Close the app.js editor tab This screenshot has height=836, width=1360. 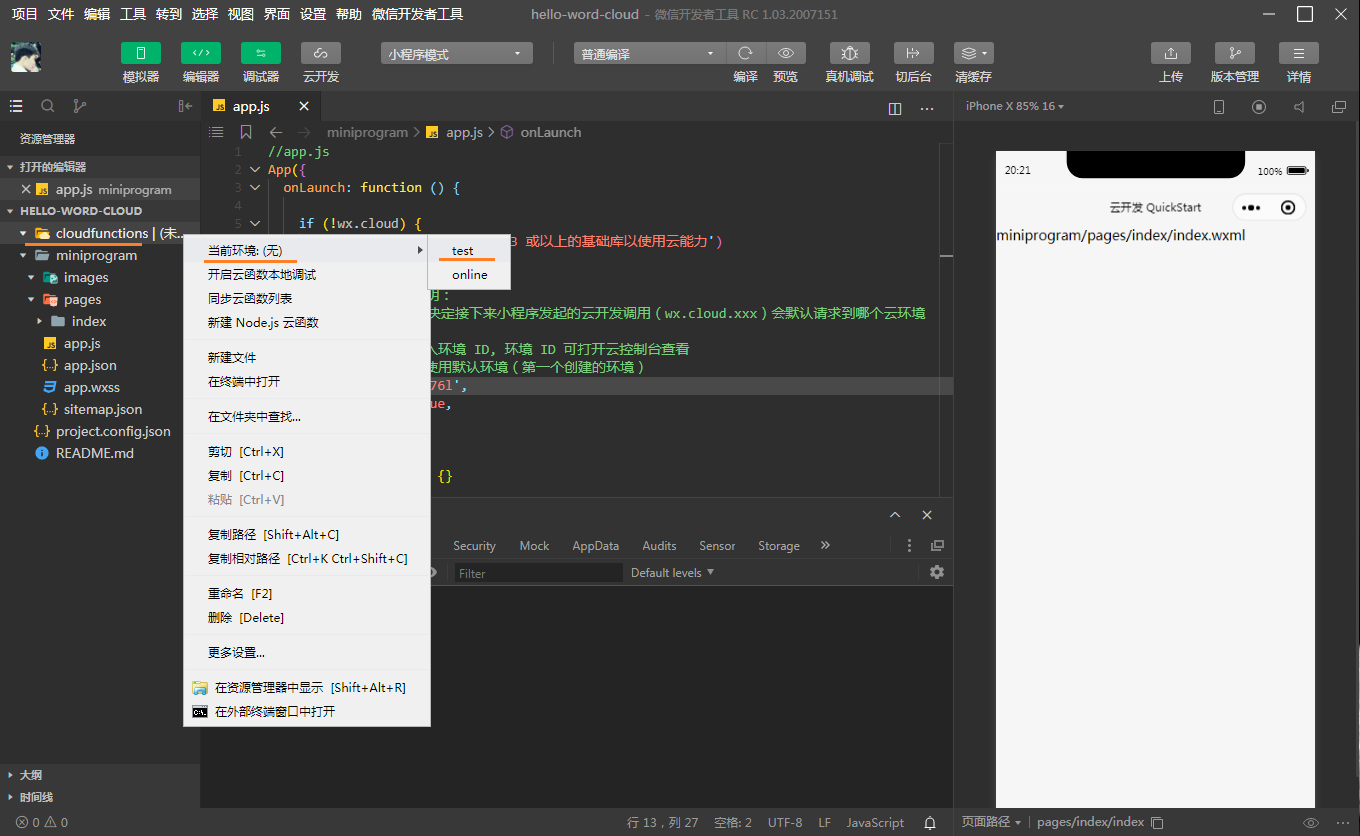click(x=304, y=106)
